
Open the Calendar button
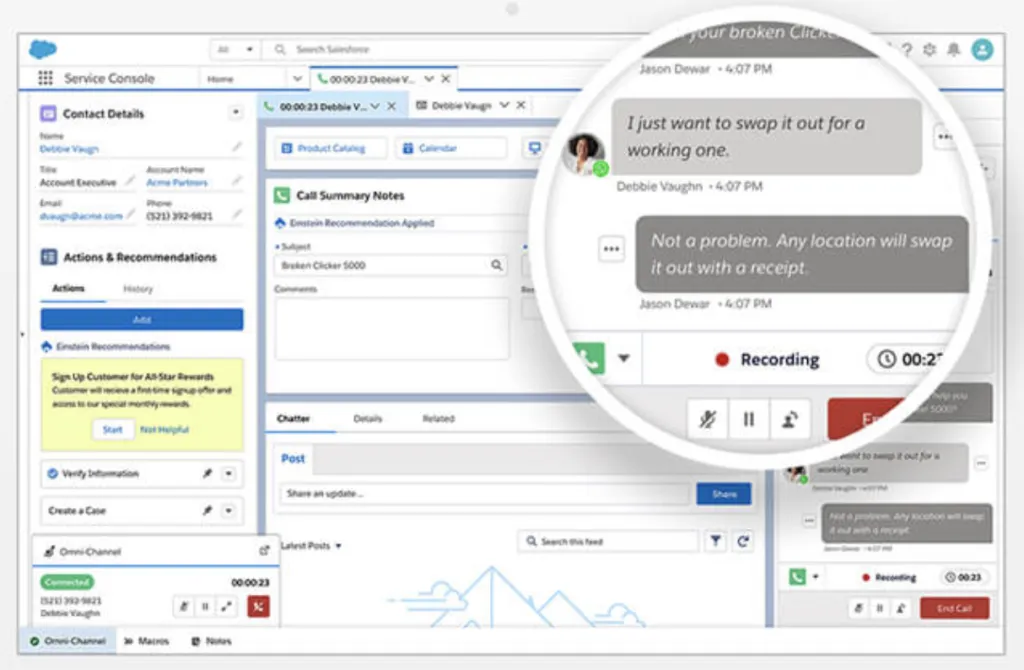pyautogui.click(x=451, y=148)
